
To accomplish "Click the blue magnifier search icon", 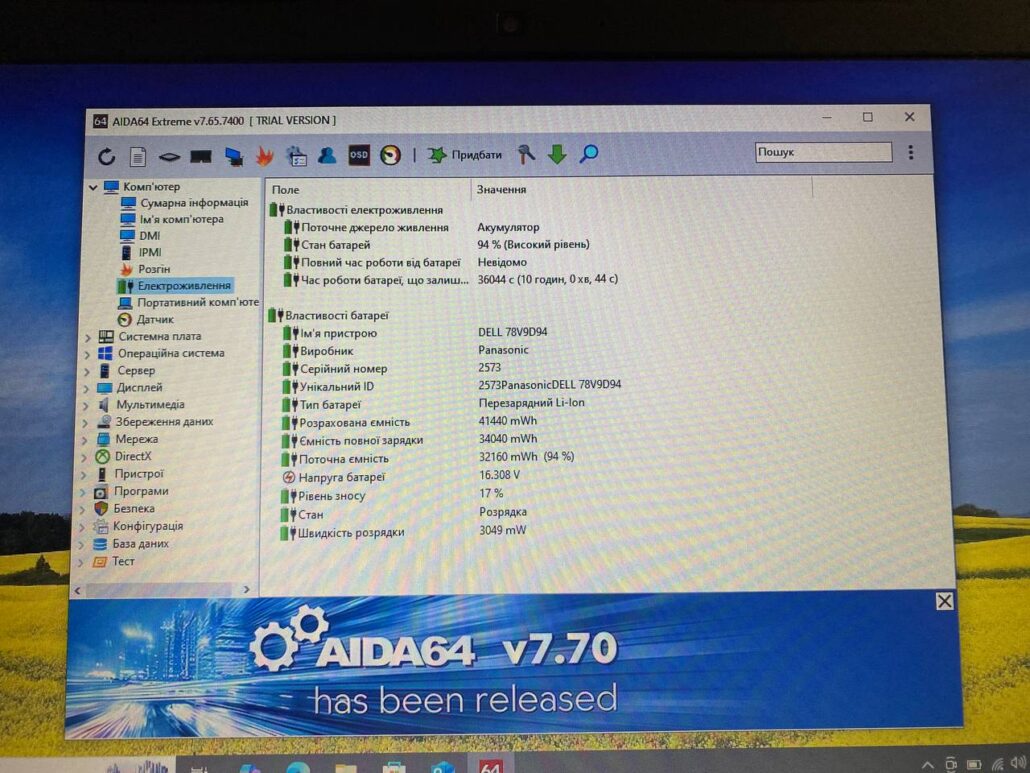I will 589,154.
